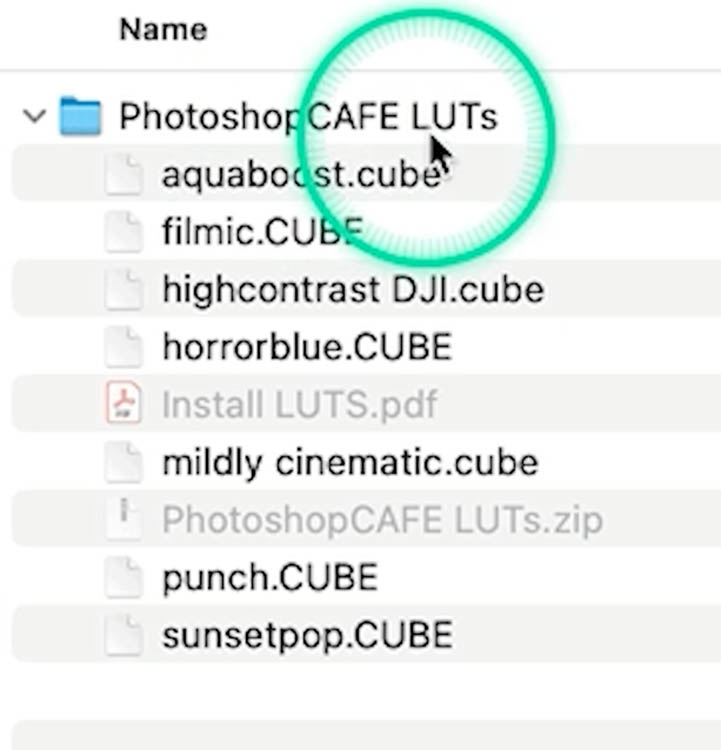Select the Install LUTS.pdf file
Viewport: 721px width, 750px height.
[x=299, y=405]
